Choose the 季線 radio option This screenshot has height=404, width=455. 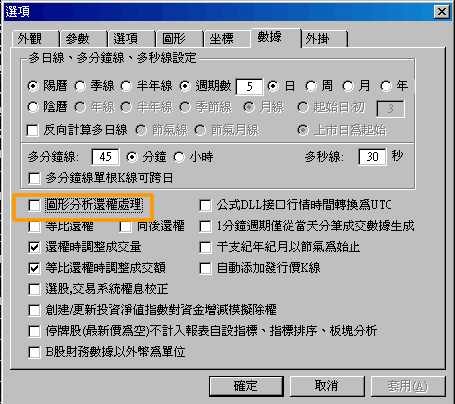(80, 86)
